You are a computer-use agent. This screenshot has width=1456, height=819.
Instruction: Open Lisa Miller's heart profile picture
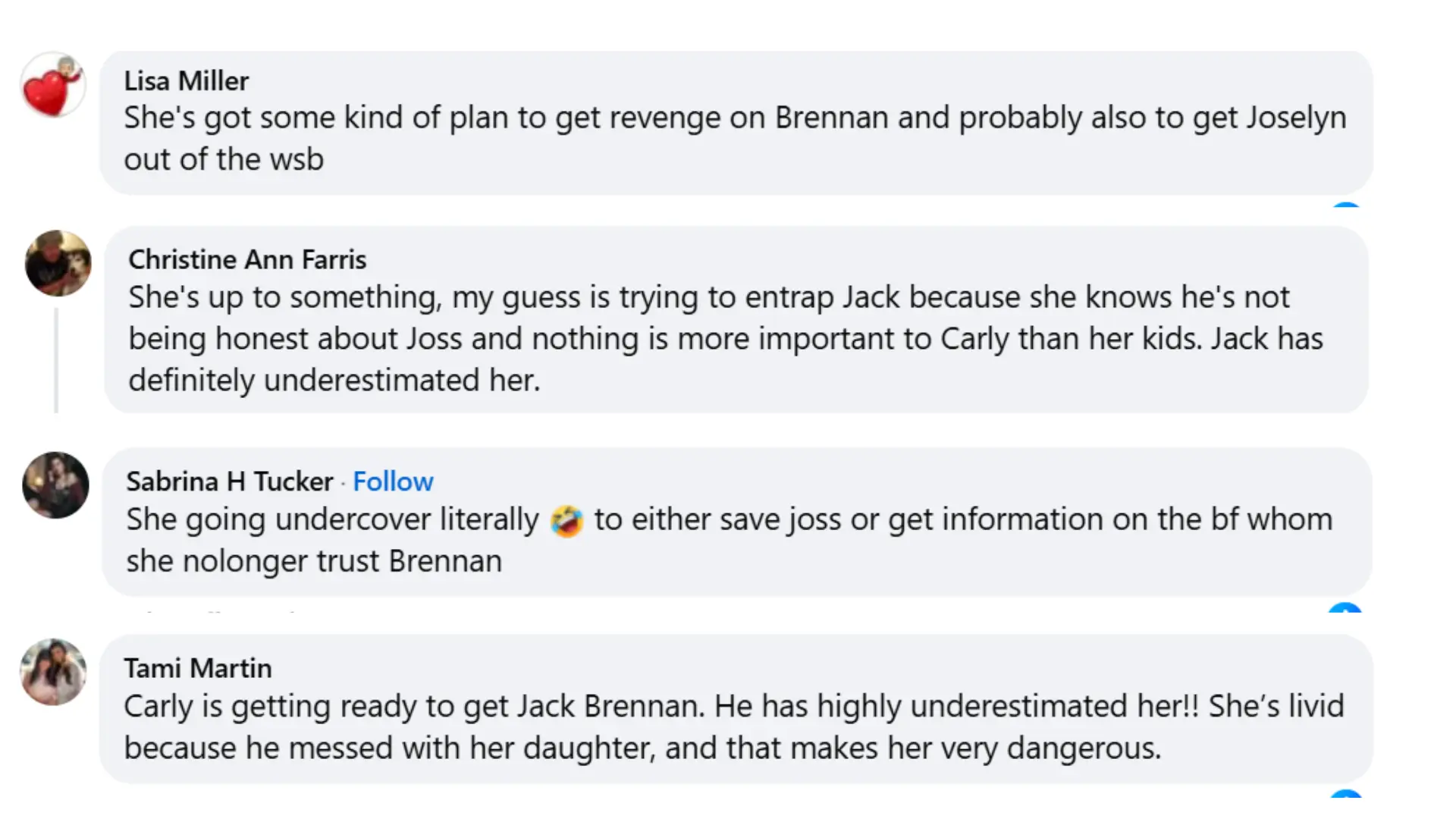52,85
